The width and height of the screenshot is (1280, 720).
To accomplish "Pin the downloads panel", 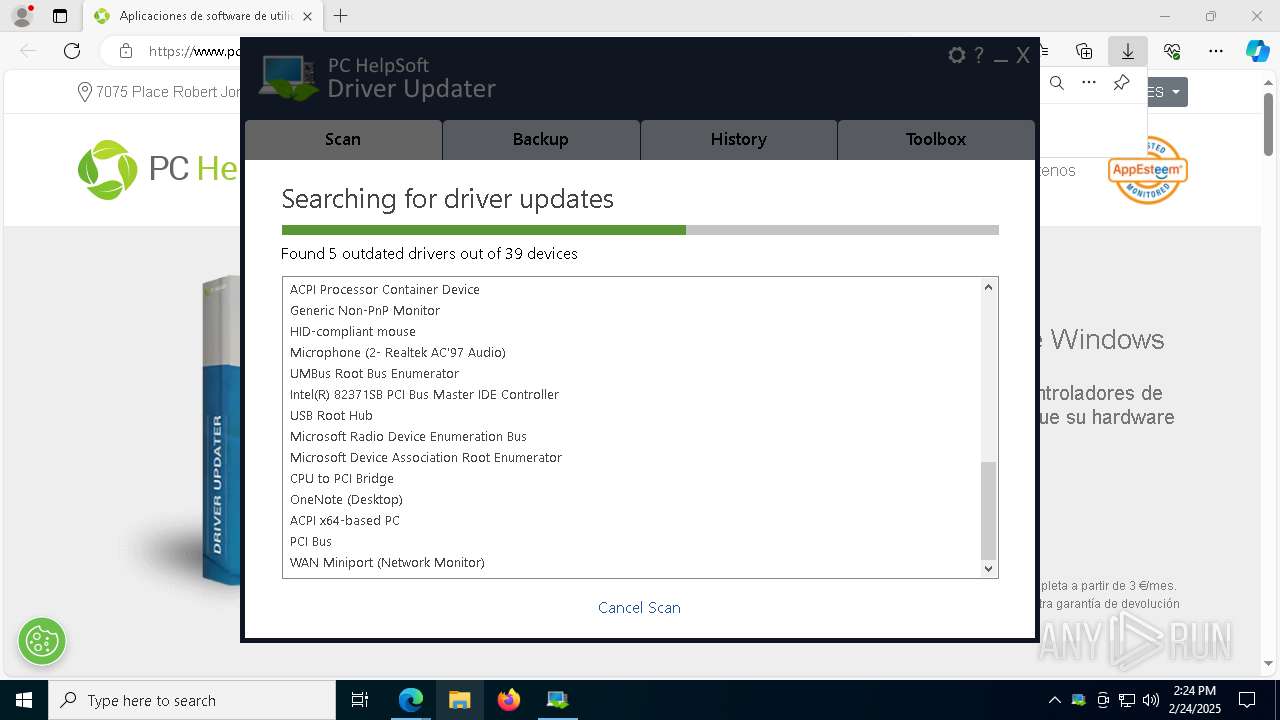I will click(1122, 83).
